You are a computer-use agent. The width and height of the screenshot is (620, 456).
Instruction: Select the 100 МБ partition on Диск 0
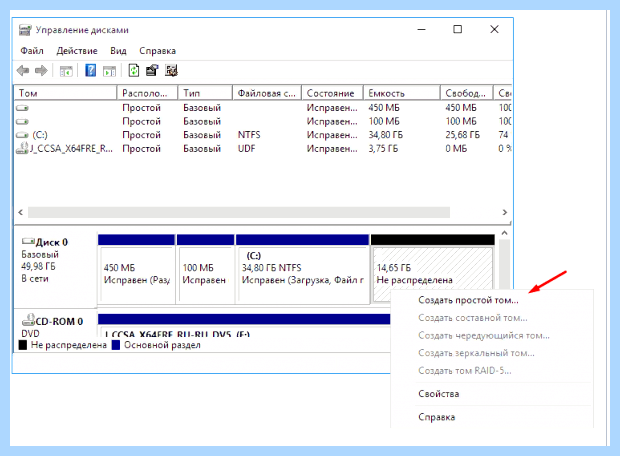point(205,269)
